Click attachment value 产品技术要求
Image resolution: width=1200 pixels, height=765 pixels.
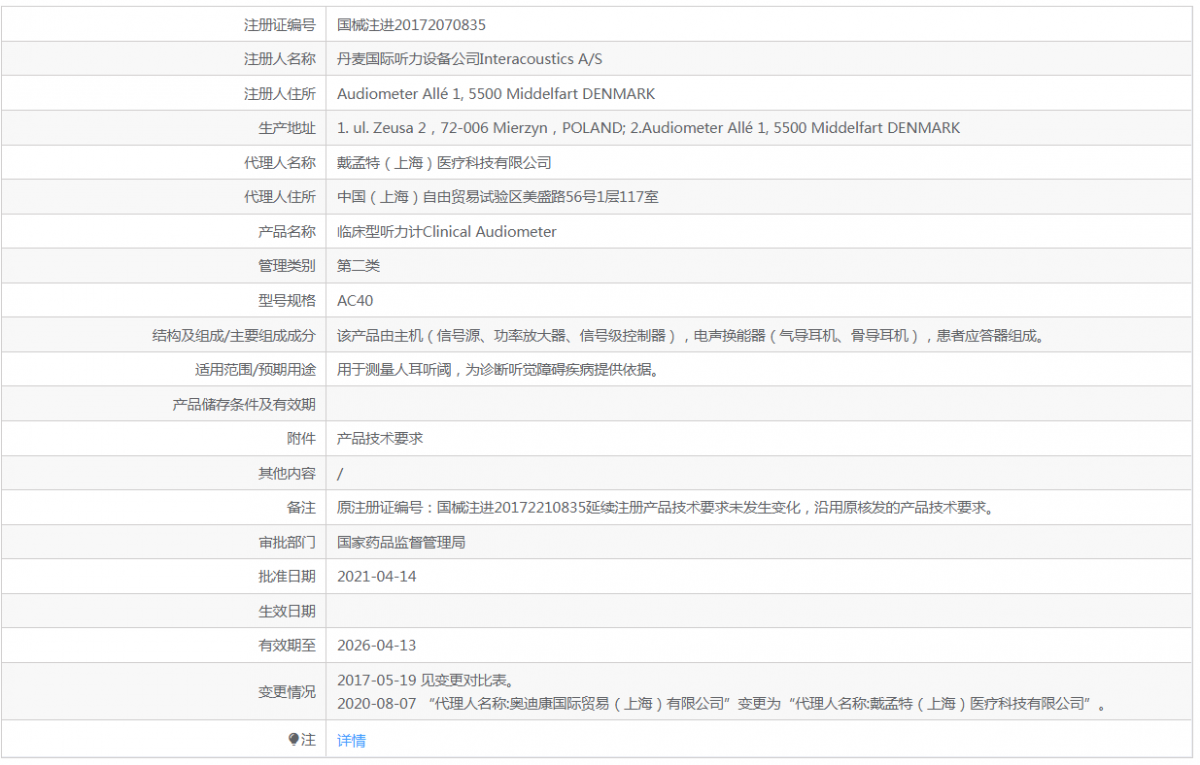(x=380, y=439)
